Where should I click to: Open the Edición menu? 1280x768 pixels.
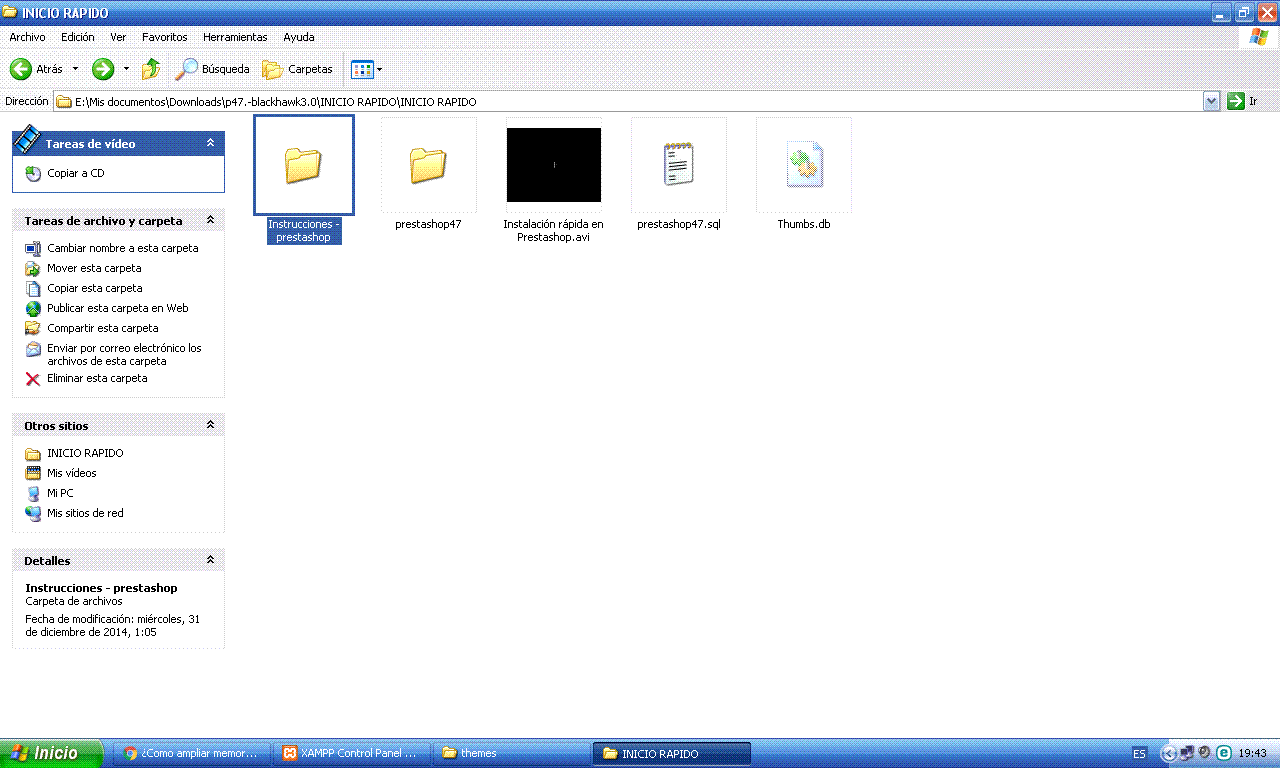pos(78,37)
